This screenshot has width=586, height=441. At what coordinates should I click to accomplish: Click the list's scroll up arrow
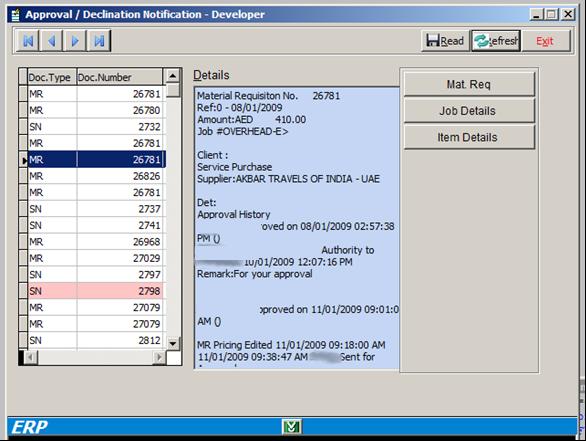coord(172,76)
